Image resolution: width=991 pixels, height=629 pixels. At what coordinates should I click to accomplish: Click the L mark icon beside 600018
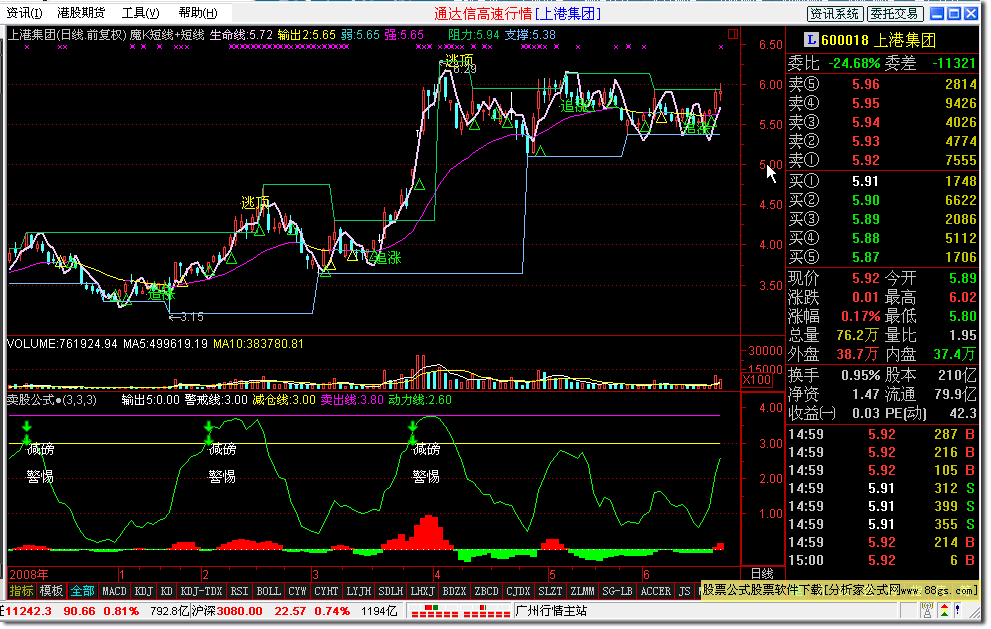[810, 40]
